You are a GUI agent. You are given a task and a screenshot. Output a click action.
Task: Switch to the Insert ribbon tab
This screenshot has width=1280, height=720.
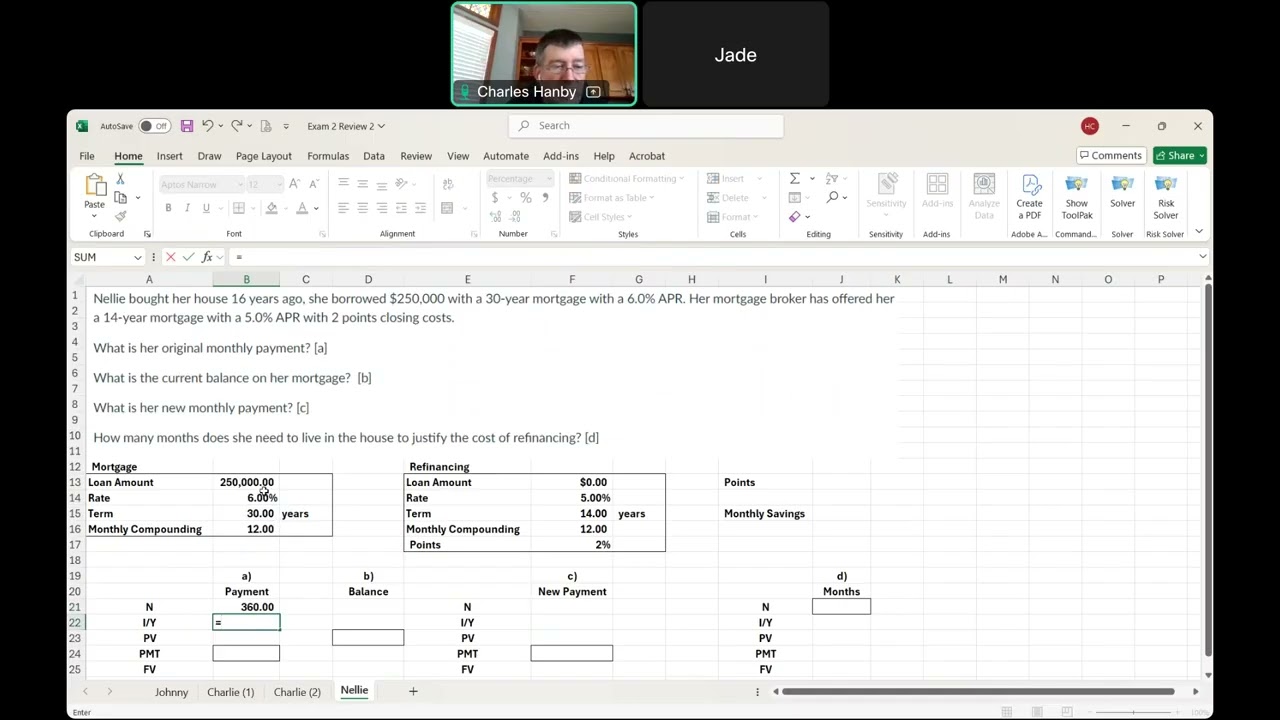tap(169, 156)
